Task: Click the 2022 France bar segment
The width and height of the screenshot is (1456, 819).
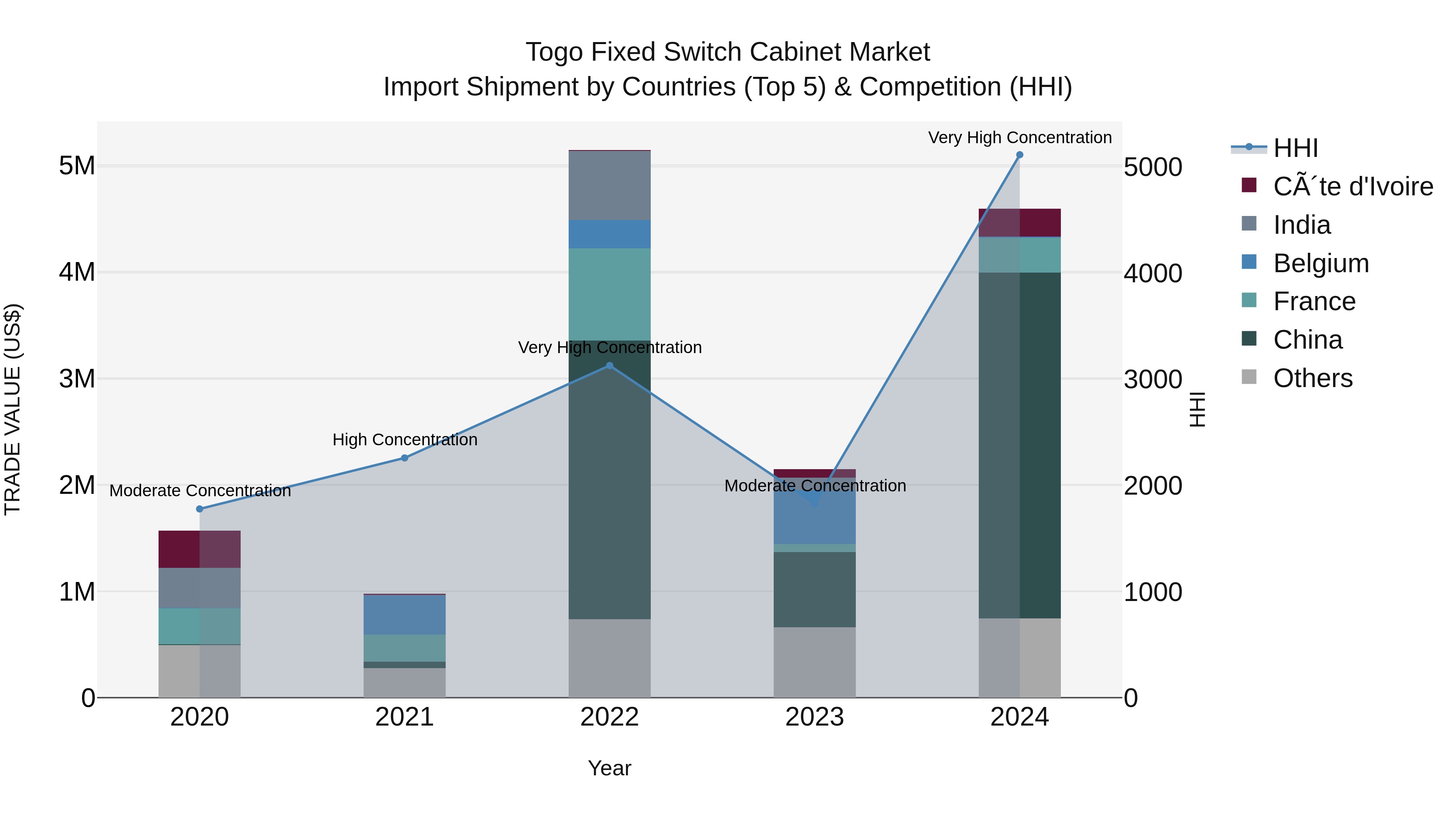Action: [609, 294]
